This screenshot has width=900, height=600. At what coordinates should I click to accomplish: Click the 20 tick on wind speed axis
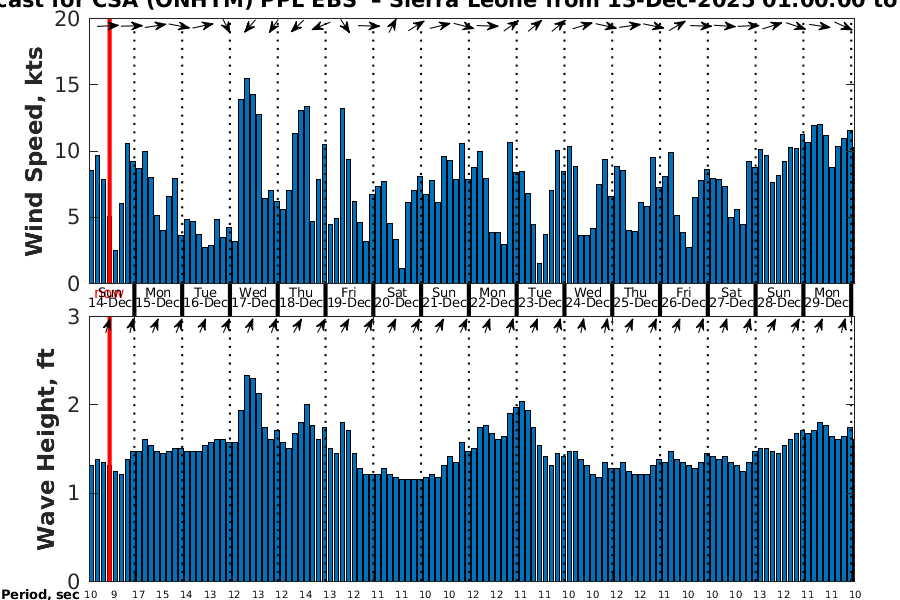click(66, 20)
